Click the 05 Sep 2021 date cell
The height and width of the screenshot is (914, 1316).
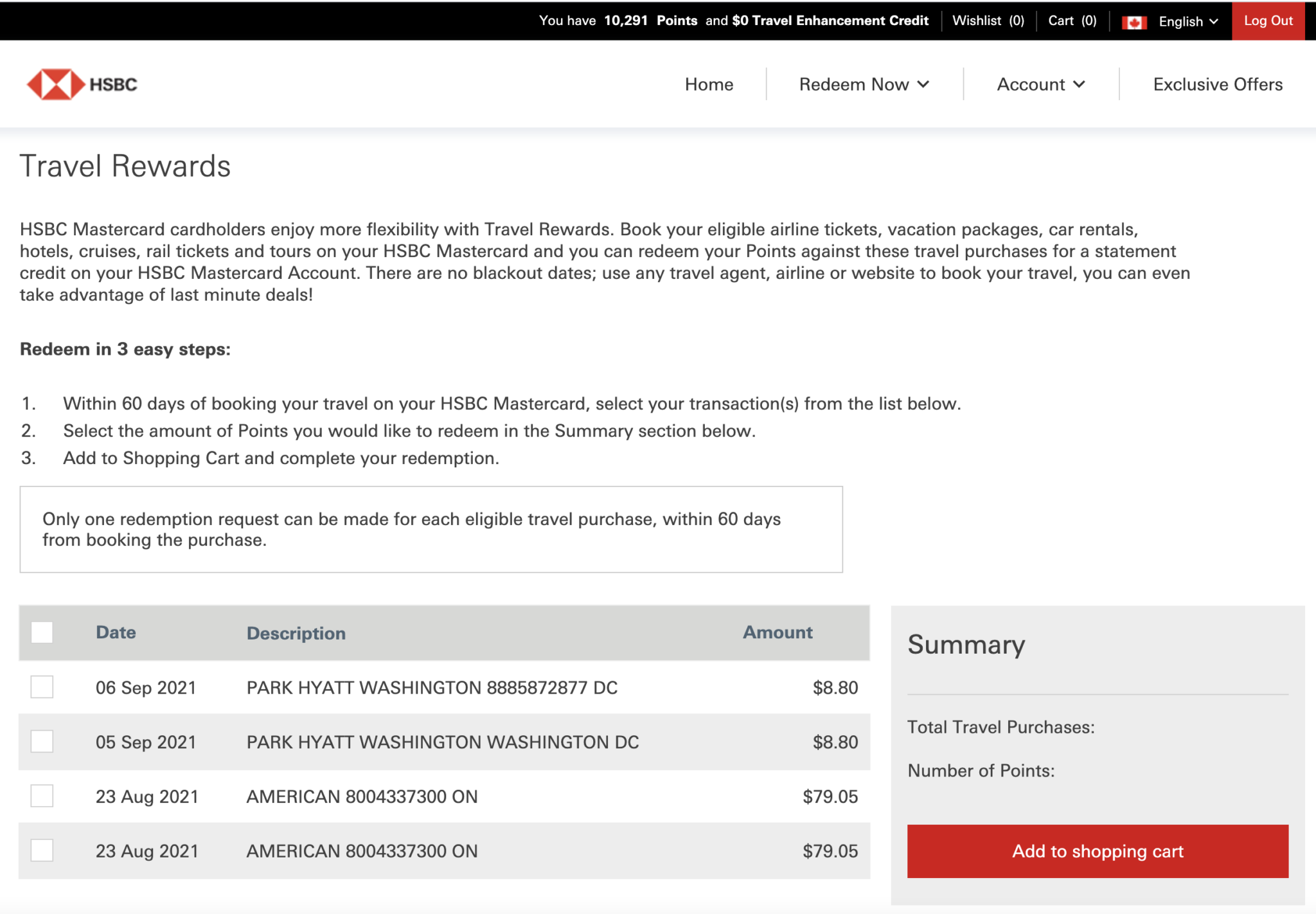(x=146, y=742)
